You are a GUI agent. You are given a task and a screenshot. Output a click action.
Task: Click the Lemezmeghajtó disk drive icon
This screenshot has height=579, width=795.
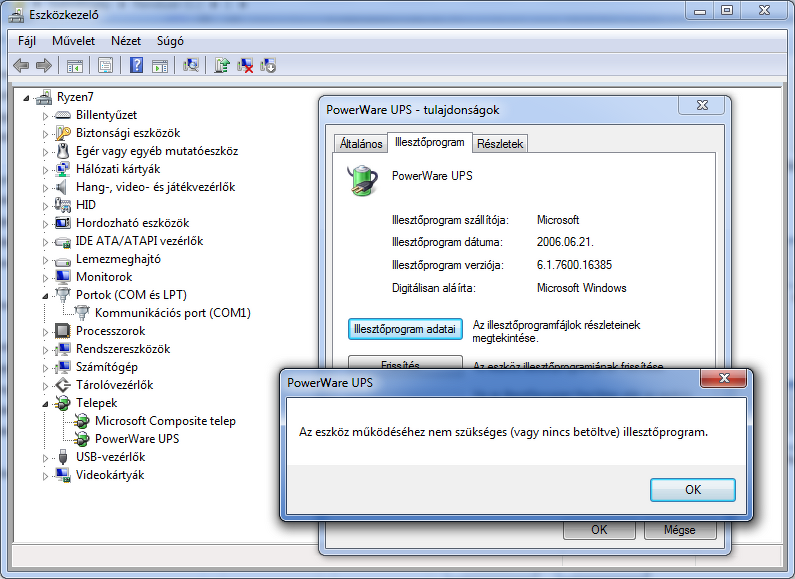pyautogui.click(x=62, y=261)
